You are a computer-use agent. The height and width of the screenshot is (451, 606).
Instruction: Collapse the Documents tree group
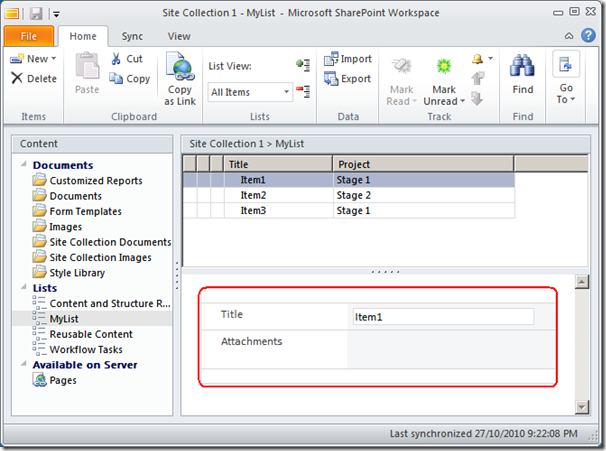(x=24, y=164)
